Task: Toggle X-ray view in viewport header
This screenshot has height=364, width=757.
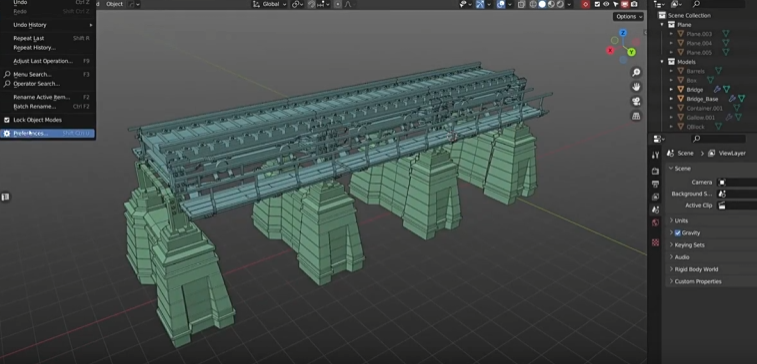Action: click(521, 4)
